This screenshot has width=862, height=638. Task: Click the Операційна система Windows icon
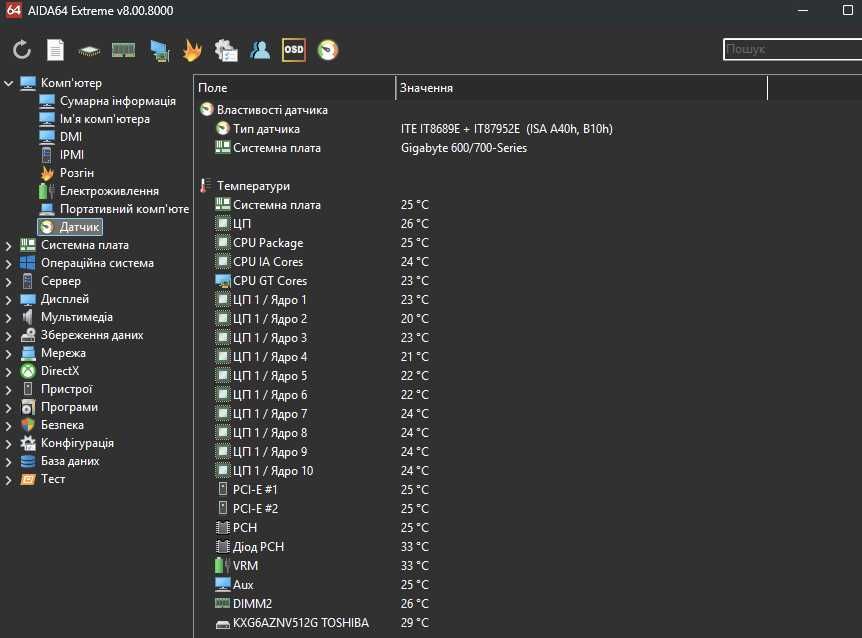point(28,263)
